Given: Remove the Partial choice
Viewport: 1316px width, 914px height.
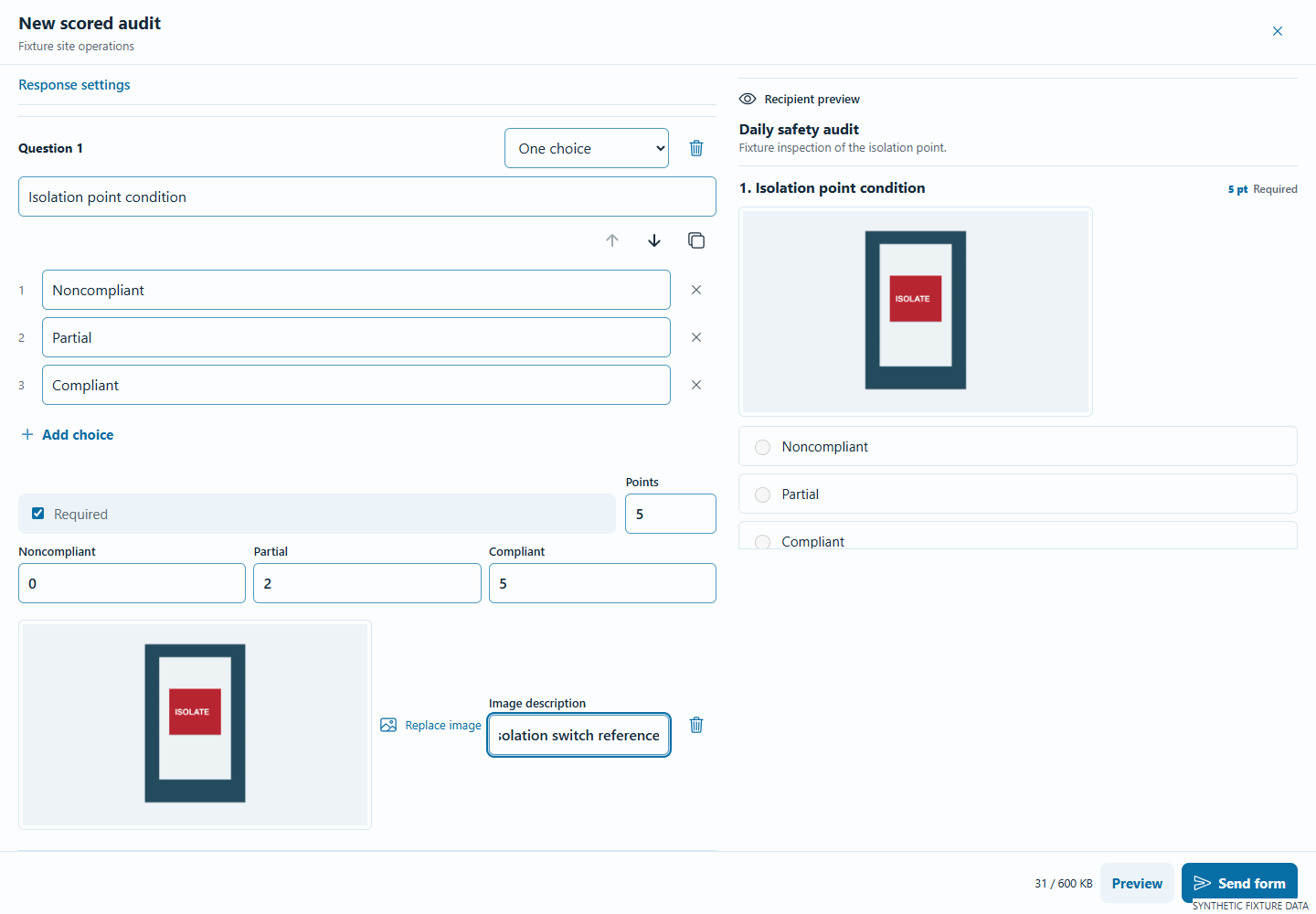Looking at the screenshot, I should click(x=696, y=337).
